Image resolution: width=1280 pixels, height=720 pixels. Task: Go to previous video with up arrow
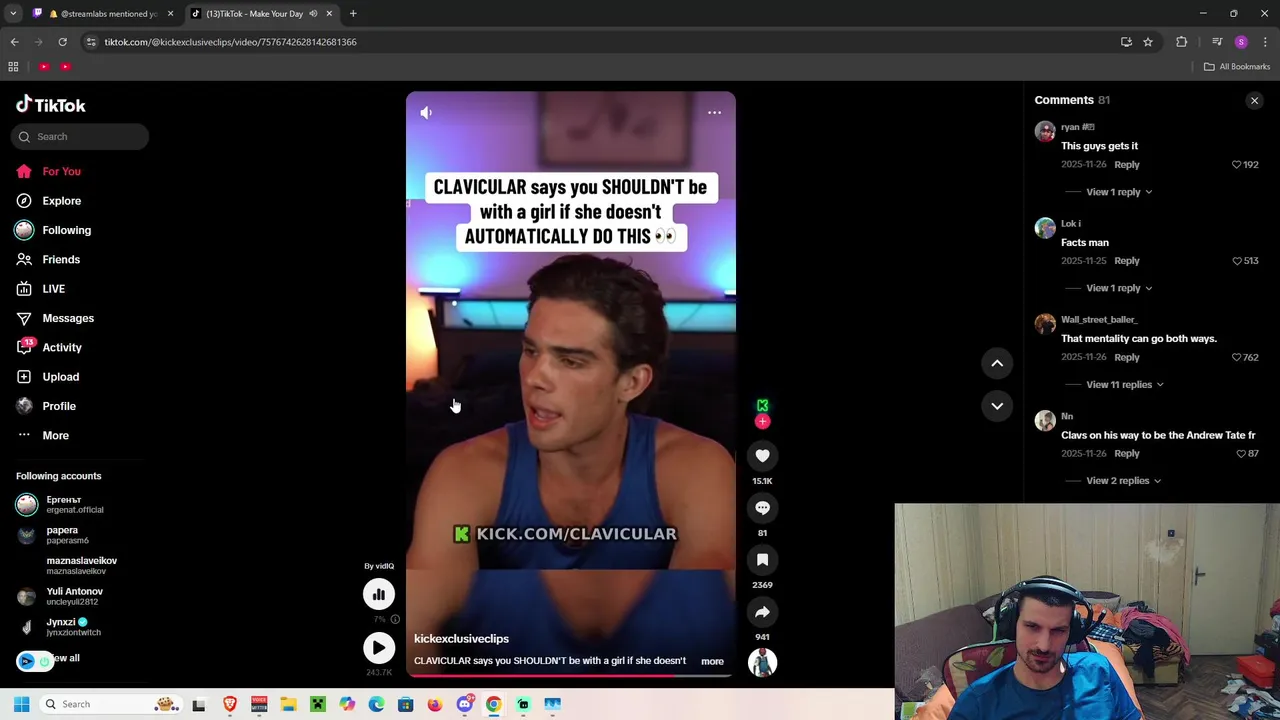pos(997,364)
